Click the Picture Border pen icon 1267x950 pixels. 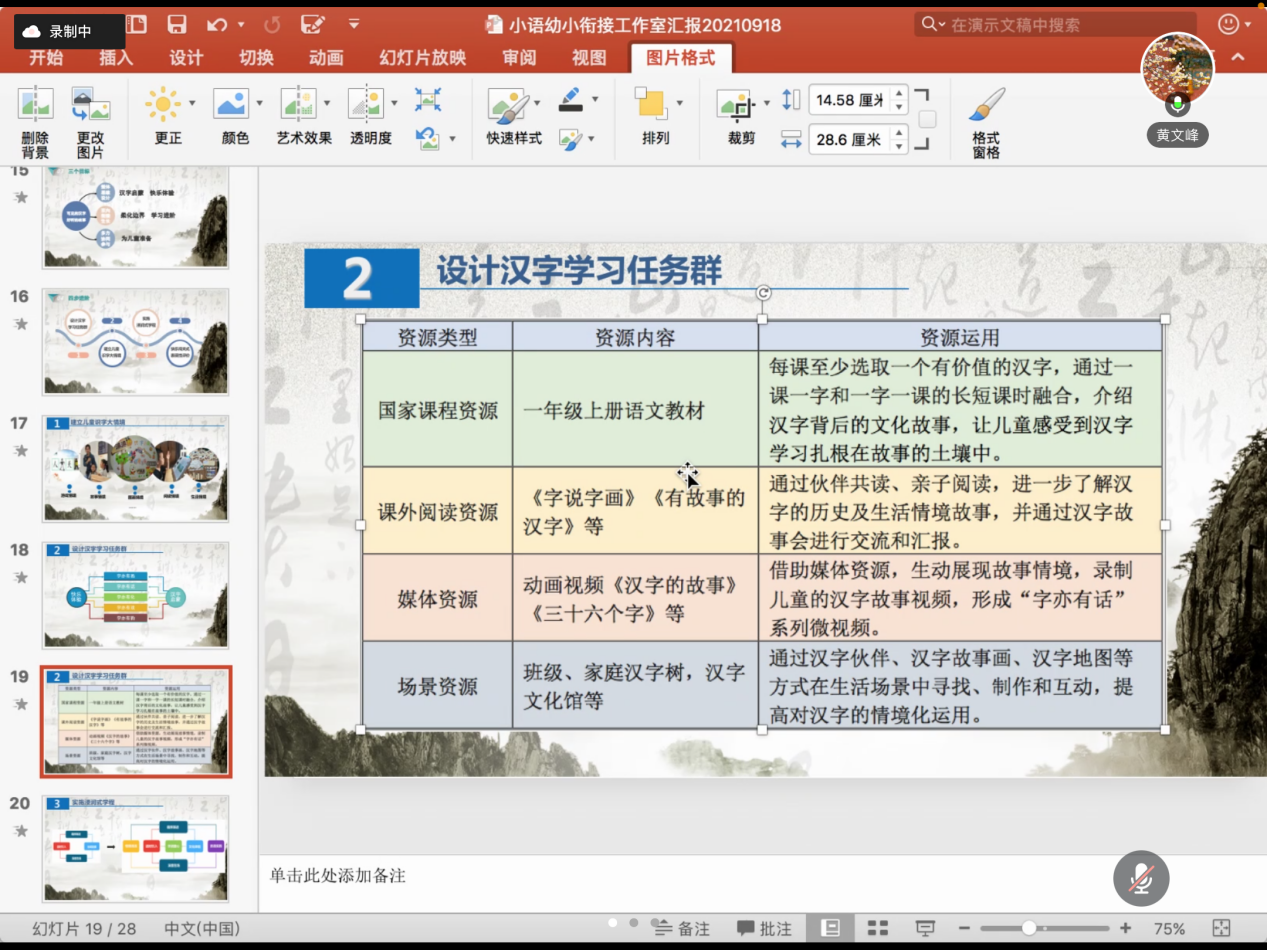click(x=570, y=99)
